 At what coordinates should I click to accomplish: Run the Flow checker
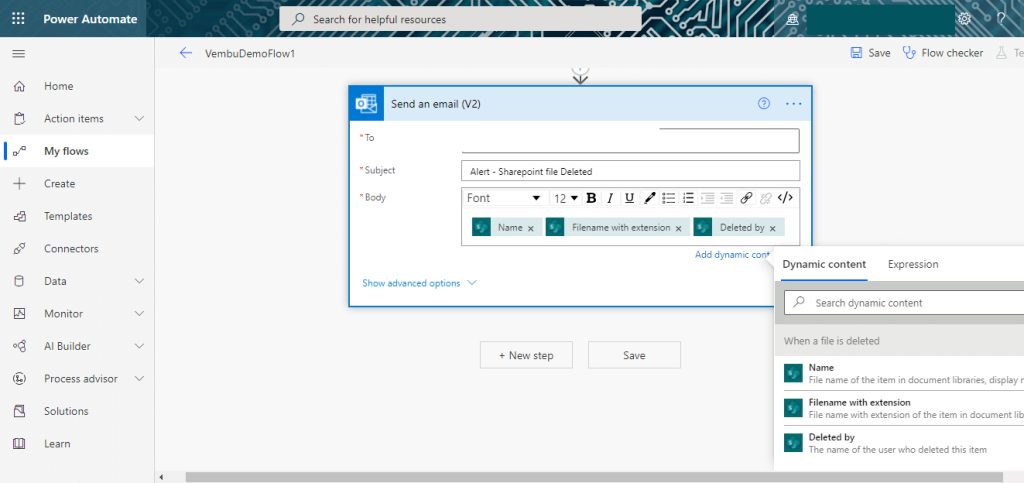click(943, 54)
